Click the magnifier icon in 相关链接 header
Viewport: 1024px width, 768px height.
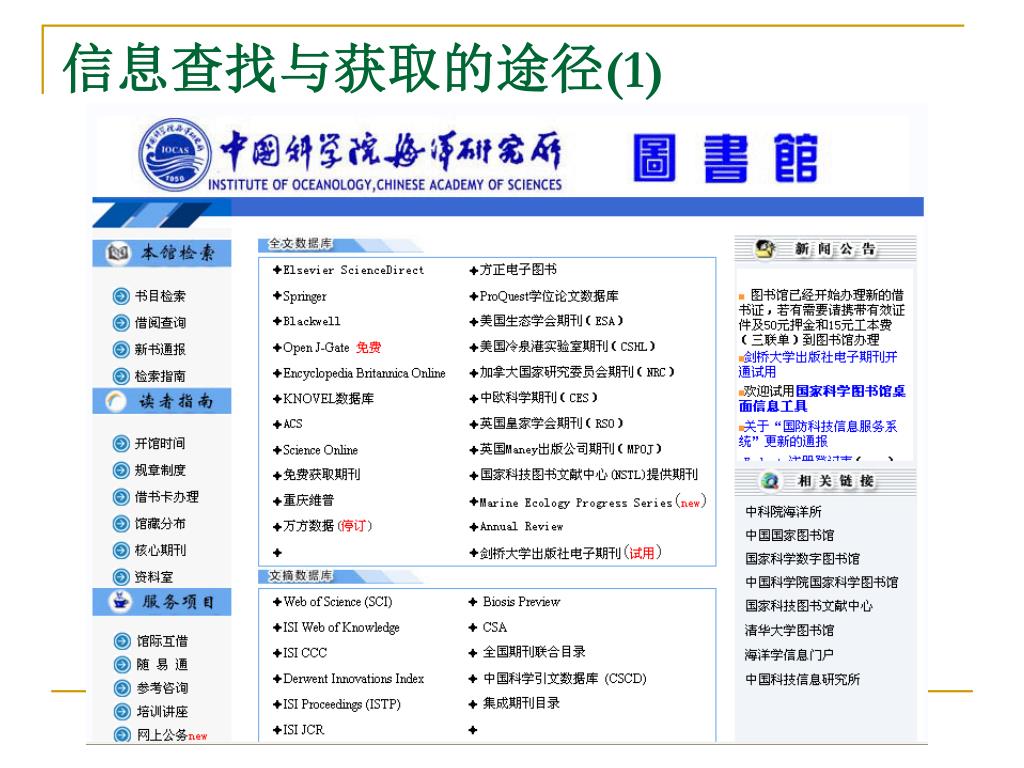coord(771,481)
